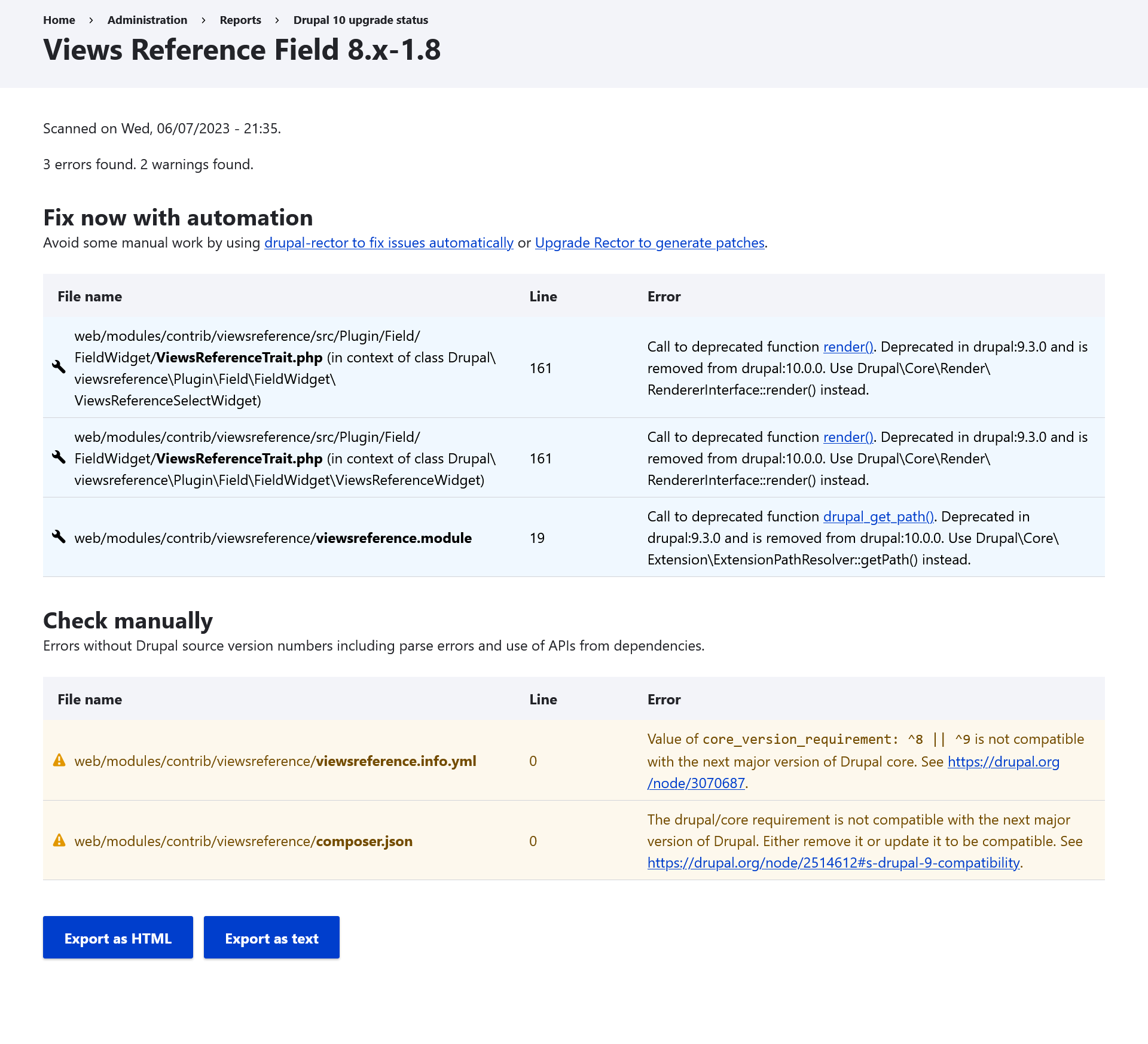Click the warning triangle beside composer.json
This screenshot has width=1148, height=1044.
pos(59,841)
